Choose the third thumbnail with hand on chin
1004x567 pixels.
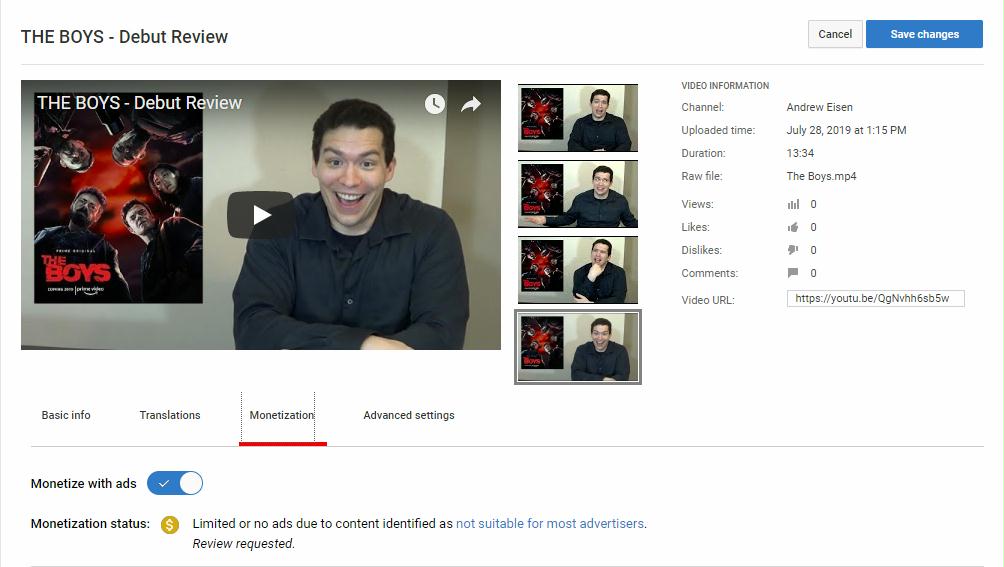(578, 270)
